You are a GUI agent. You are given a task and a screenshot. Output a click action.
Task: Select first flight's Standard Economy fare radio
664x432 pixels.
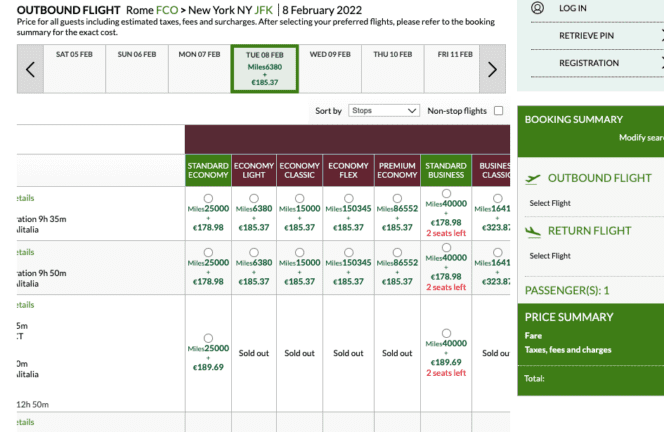click(x=208, y=198)
